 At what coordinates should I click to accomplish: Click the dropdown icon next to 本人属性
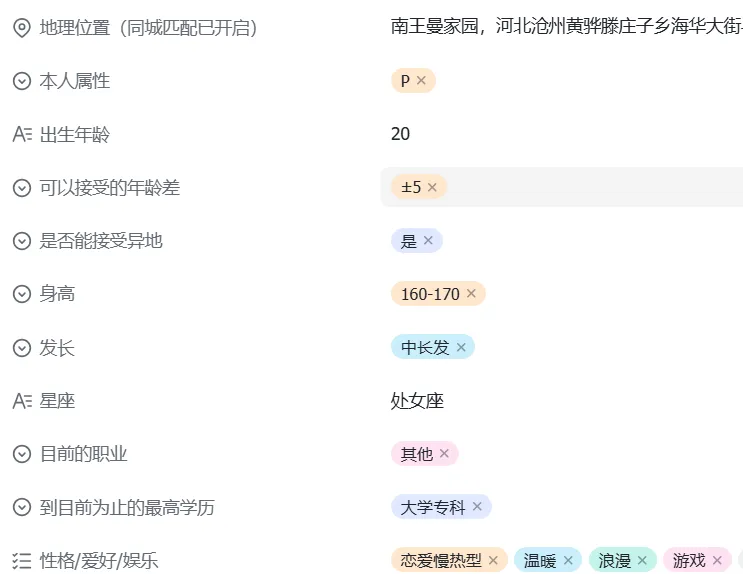(x=22, y=81)
